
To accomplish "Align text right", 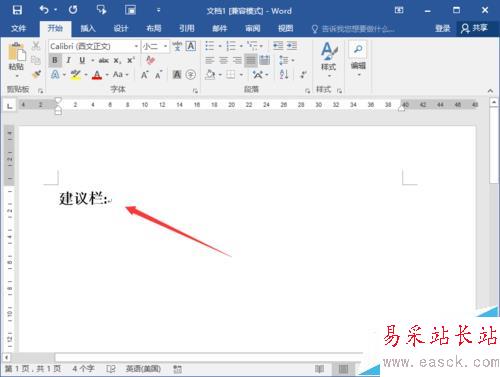I will pos(237,60).
